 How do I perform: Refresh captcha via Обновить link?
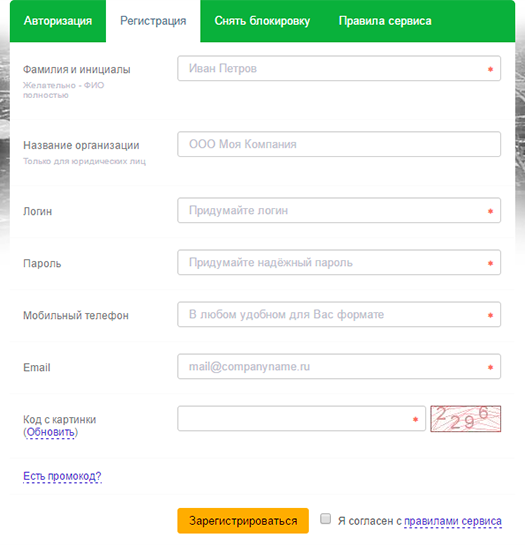tap(51, 432)
